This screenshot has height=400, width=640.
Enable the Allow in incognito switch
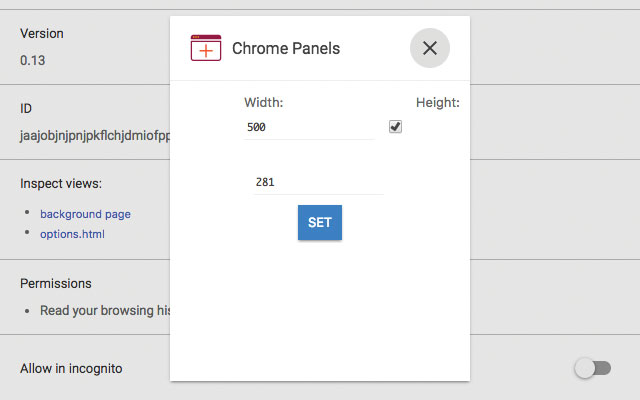tap(592, 369)
